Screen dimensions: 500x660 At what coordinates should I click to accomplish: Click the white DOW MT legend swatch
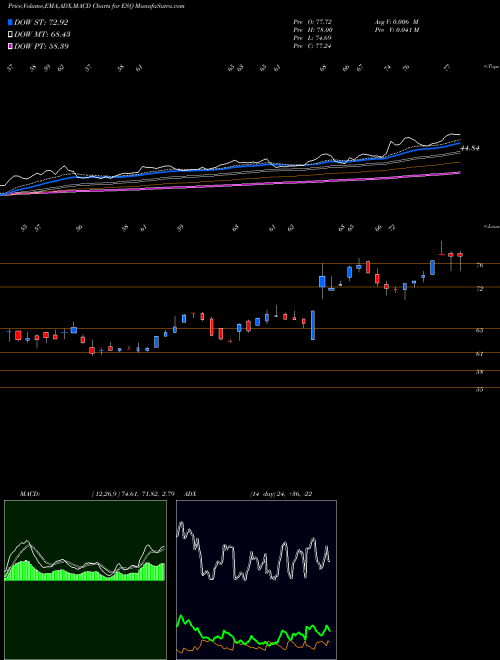point(10,34)
